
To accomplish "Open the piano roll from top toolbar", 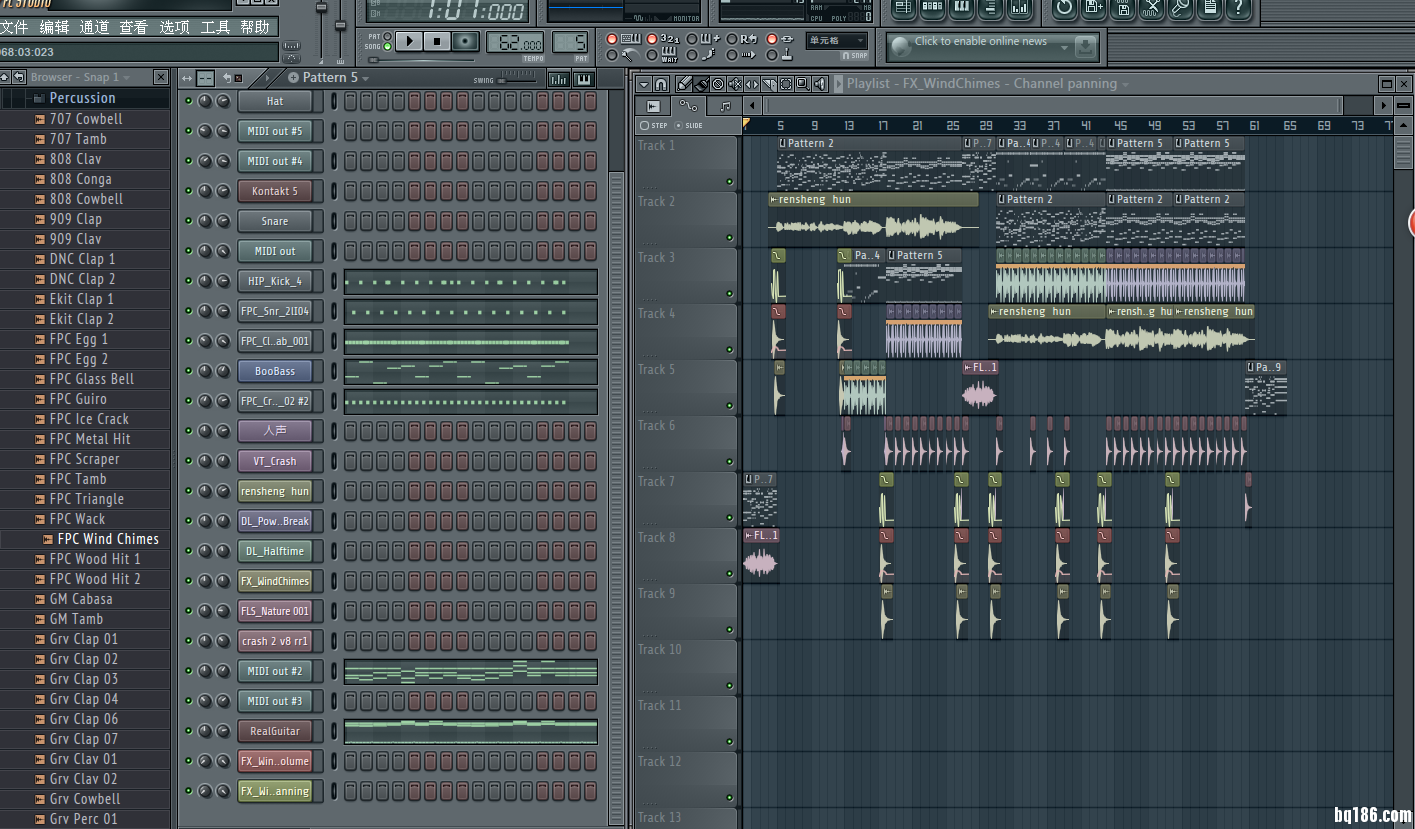I will tap(961, 9).
